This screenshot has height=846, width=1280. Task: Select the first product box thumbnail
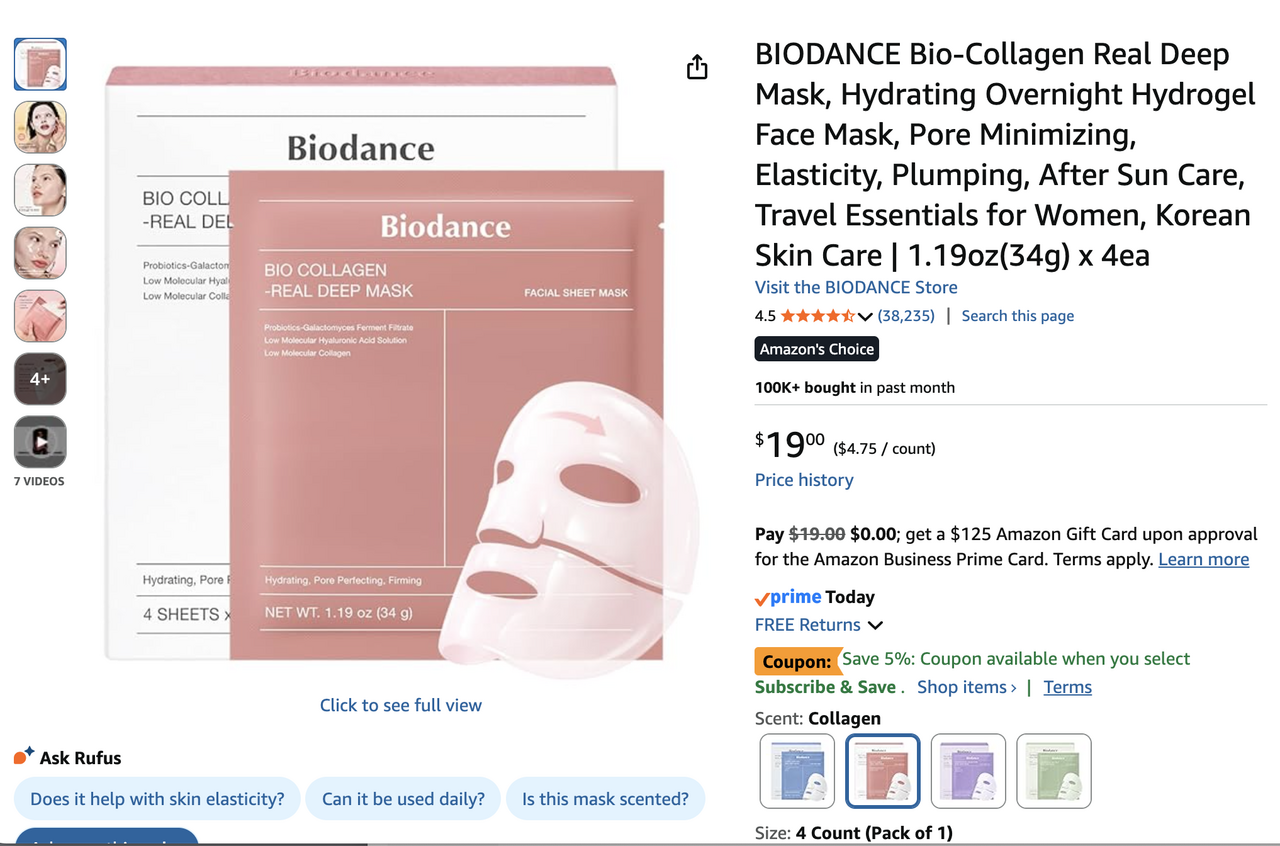(40, 64)
